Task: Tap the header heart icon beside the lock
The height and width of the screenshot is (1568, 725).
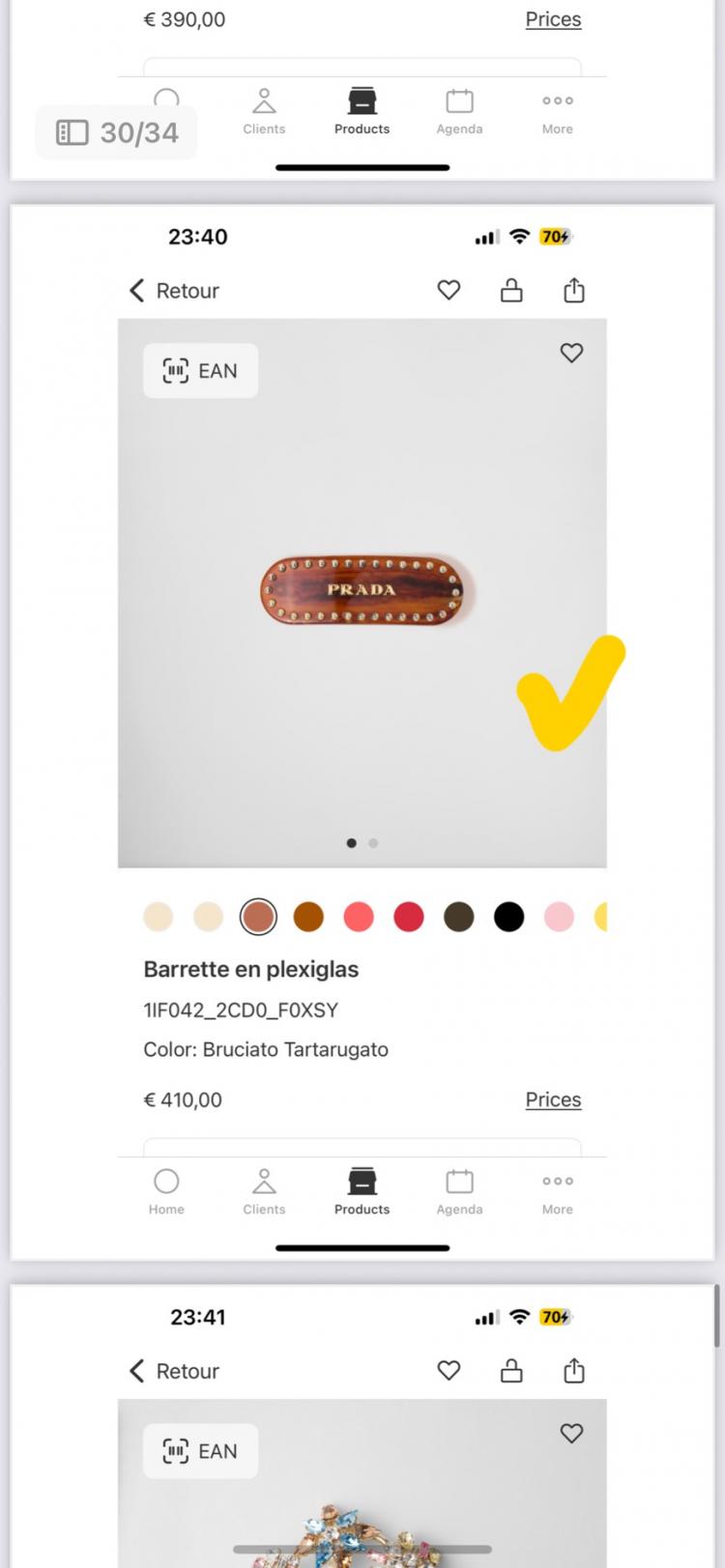Action: 449,290
